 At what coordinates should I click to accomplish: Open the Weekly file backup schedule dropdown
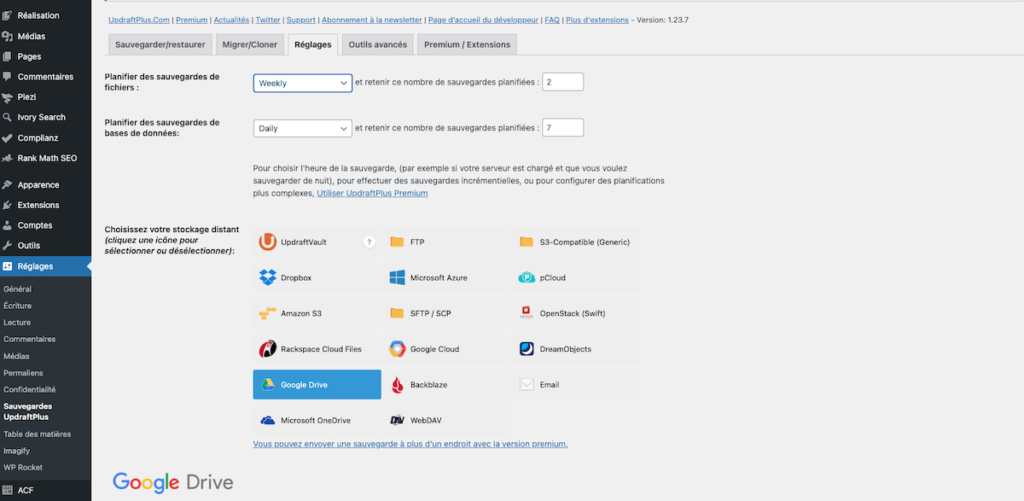point(302,83)
